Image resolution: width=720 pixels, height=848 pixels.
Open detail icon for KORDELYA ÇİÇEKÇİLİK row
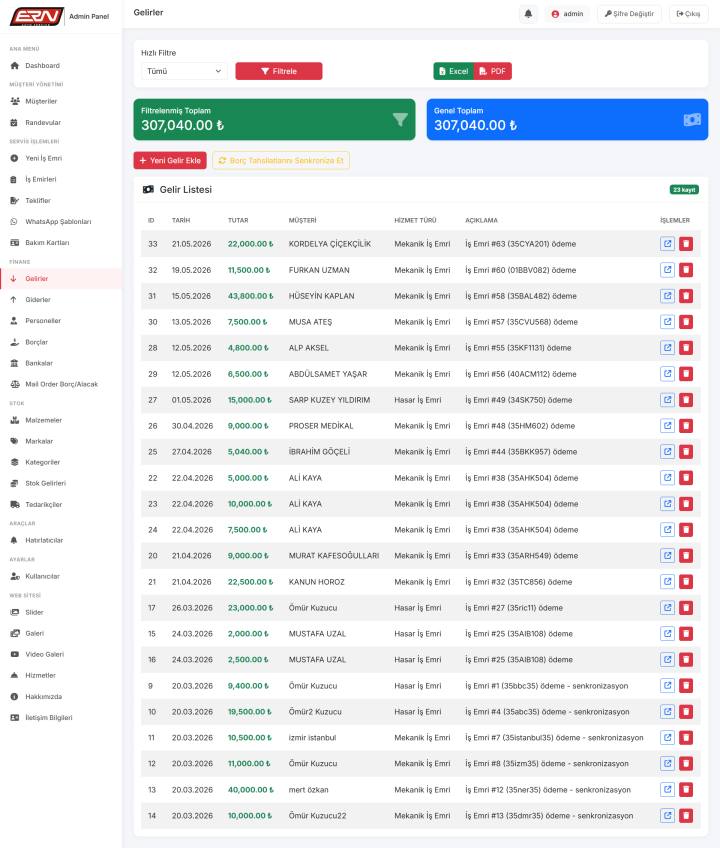[x=668, y=244]
